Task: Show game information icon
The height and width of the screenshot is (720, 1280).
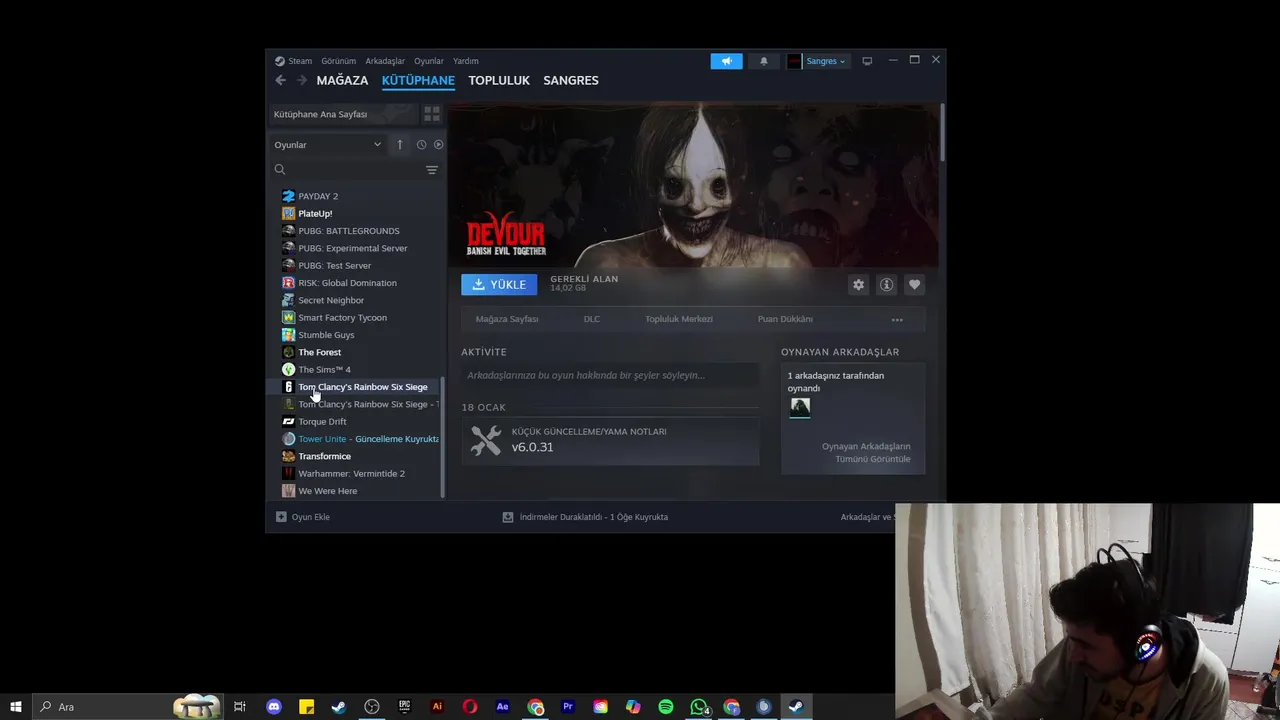Action: [886, 285]
